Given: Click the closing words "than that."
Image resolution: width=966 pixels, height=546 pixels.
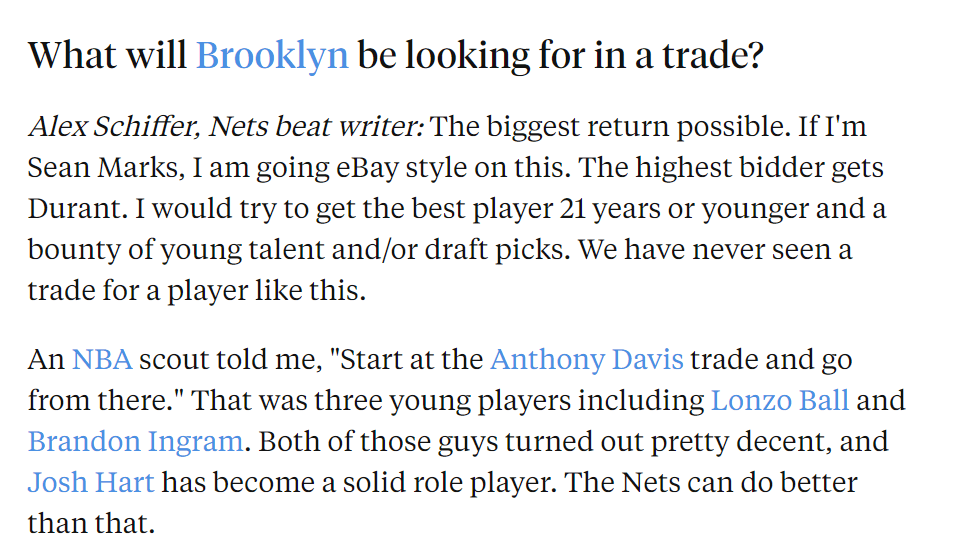Looking at the screenshot, I should [x=91, y=524].
